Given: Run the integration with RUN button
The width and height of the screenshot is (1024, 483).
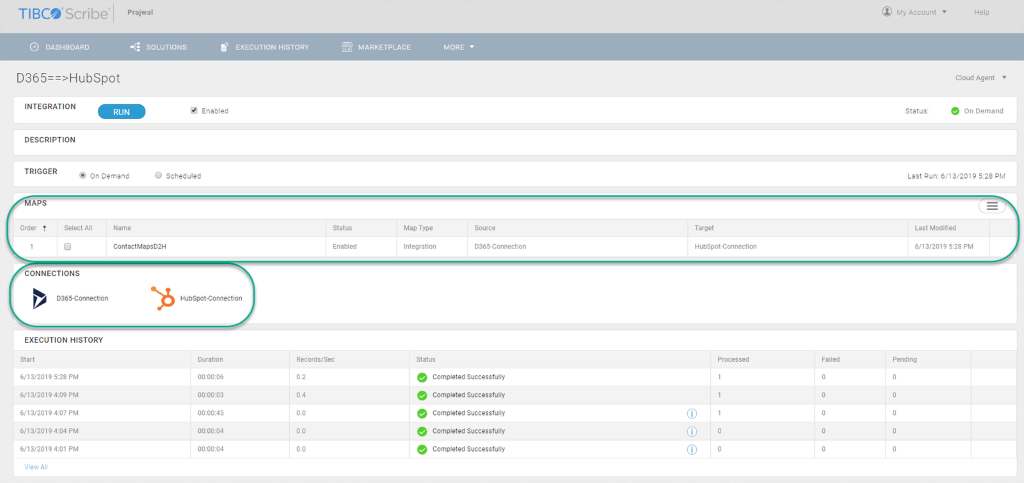Looking at the screenshot, I should pos(121,112).
